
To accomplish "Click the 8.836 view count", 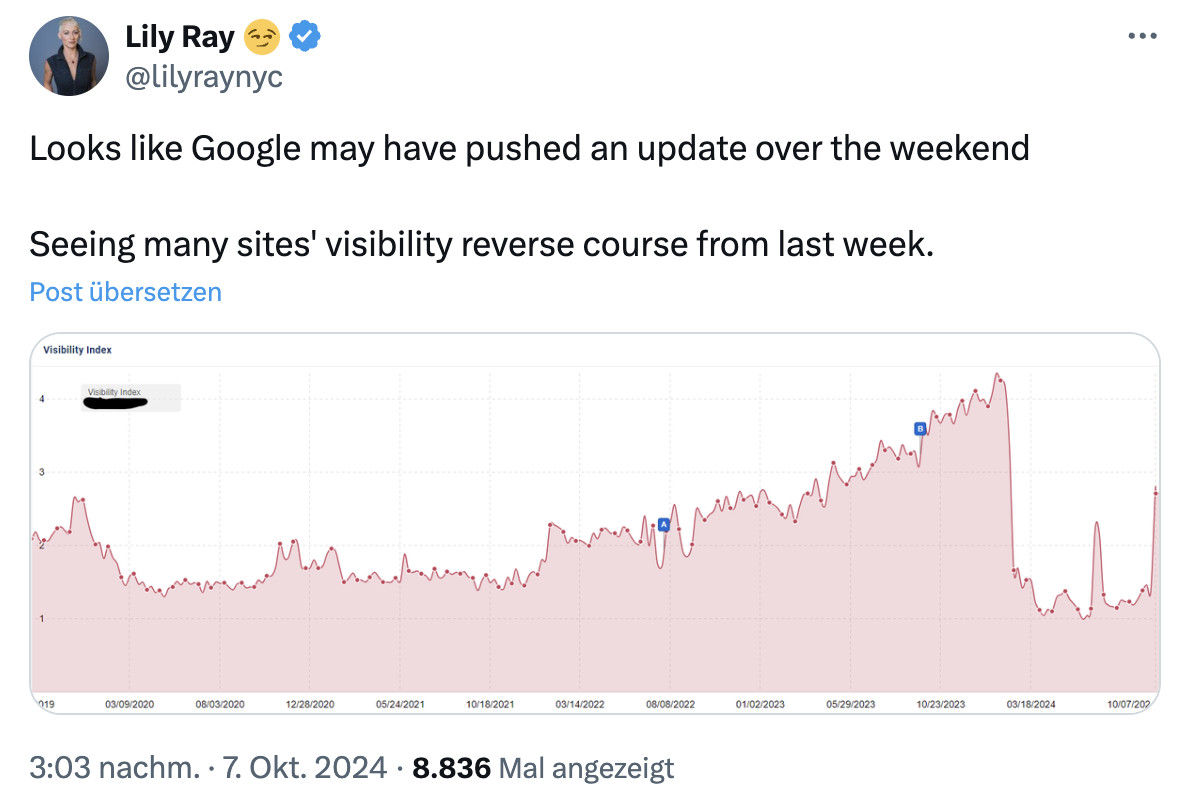I will (x=452, y=767).
